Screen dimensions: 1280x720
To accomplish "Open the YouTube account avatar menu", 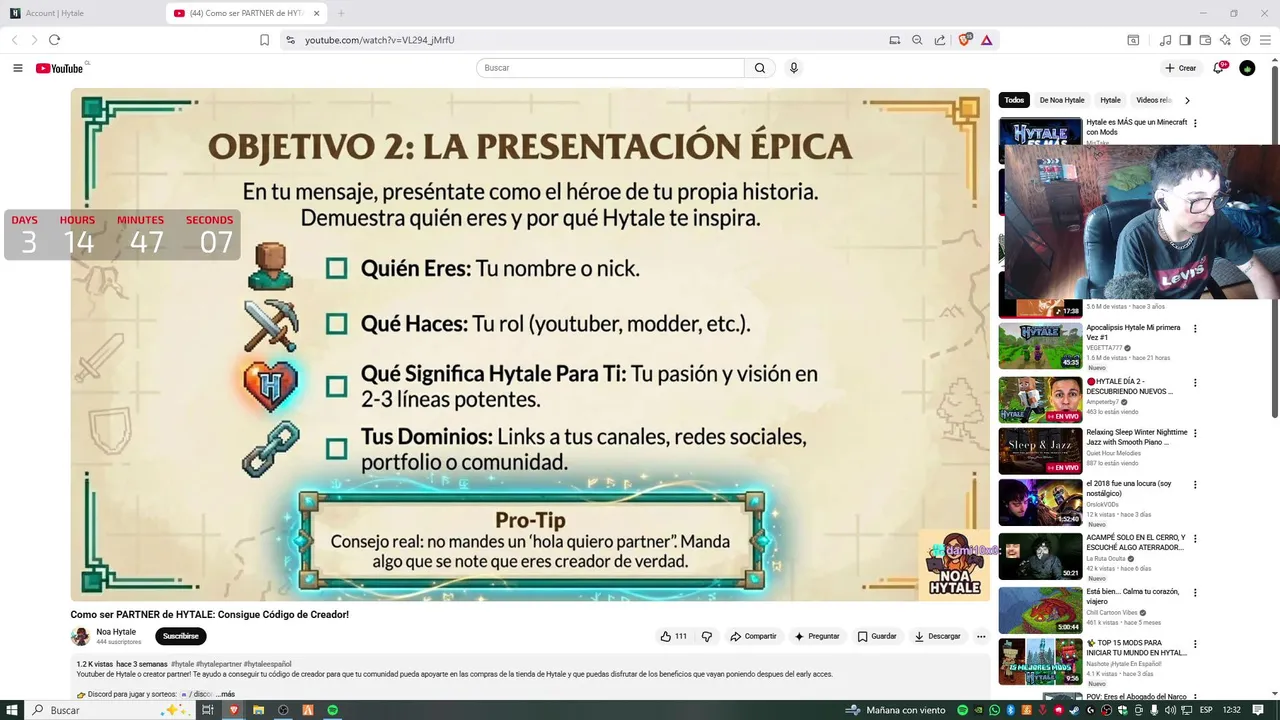I will click(x=1247, y=68).
